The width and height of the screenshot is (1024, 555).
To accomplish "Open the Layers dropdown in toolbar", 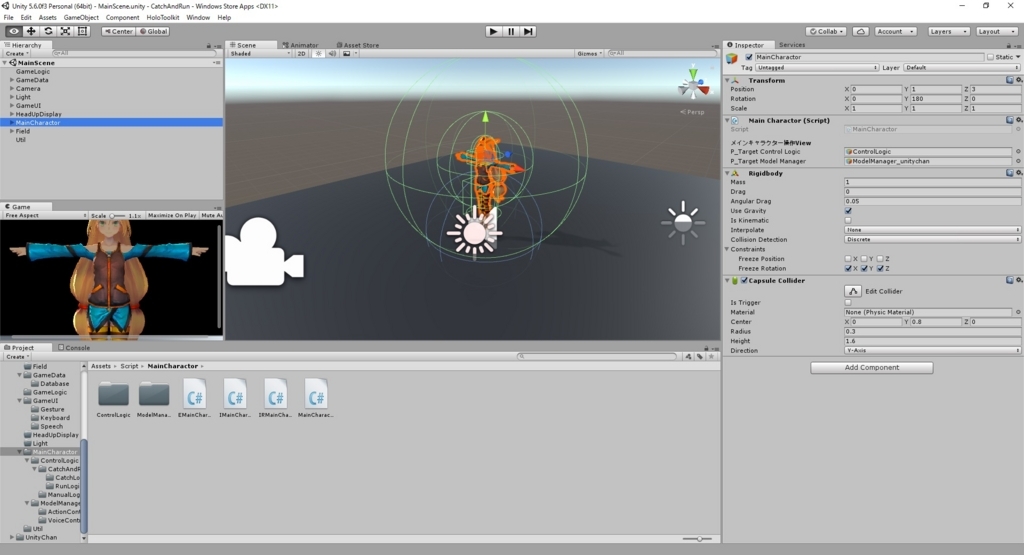I will (x=947, y=31).
